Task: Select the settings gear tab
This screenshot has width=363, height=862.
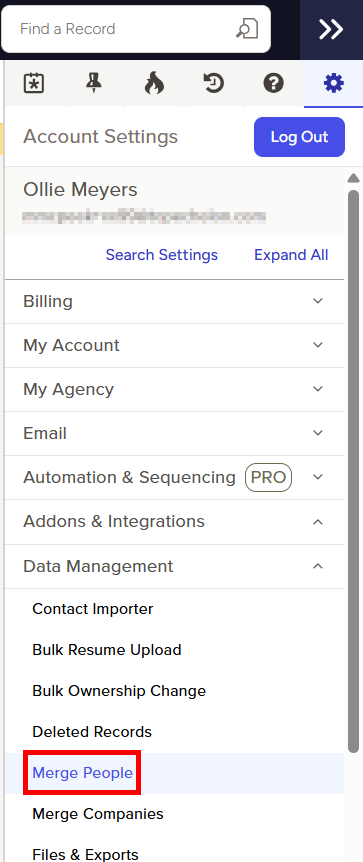Action: (333, 84)
